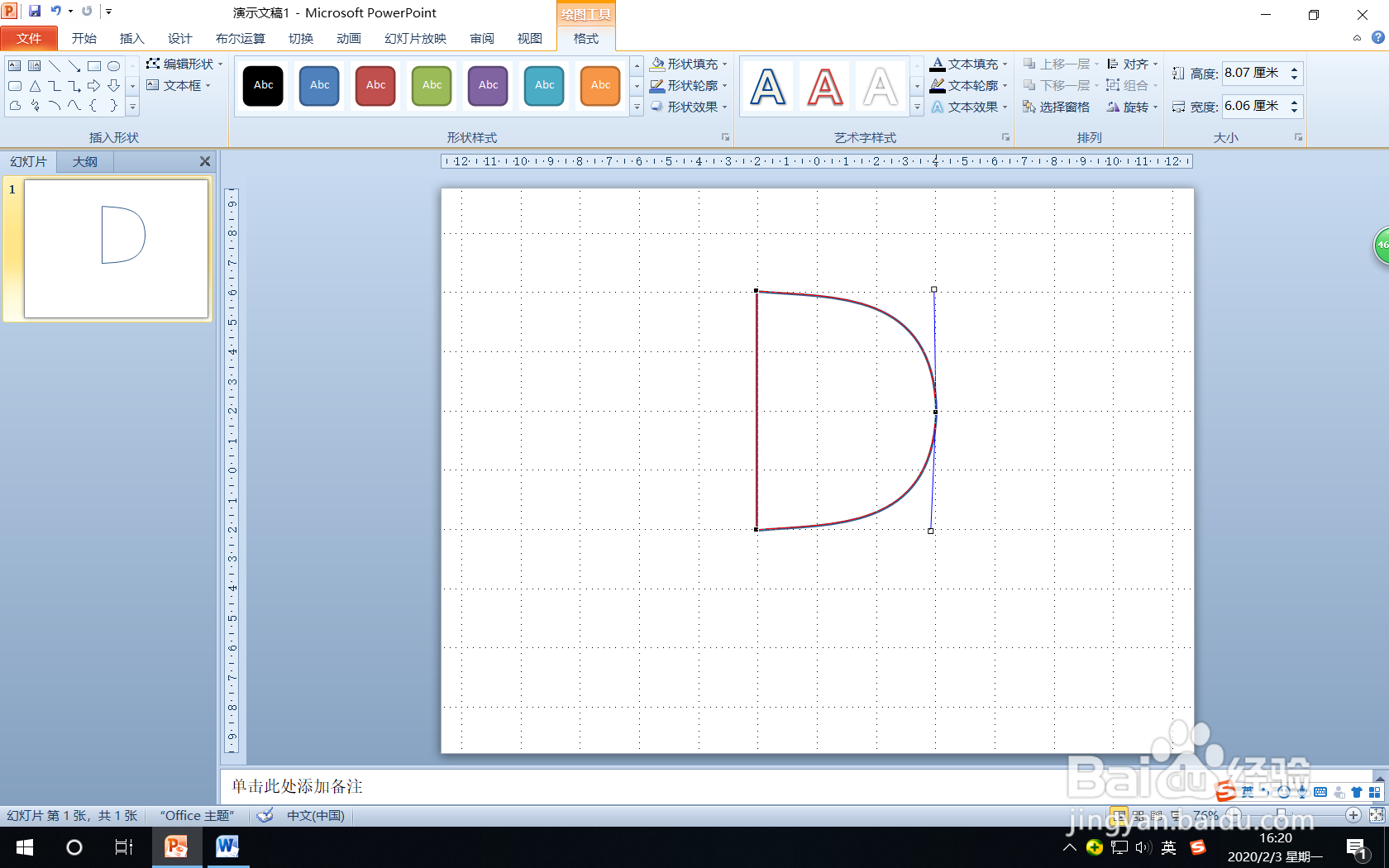The width and height of the screenshot is (1389, 868).
Task: Select the elbow connector shape
Action: (x=55, y=86)
